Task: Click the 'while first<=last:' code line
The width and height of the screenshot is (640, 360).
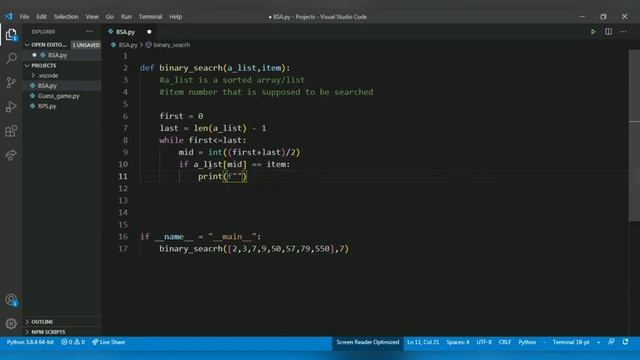Action: [203, 140]
